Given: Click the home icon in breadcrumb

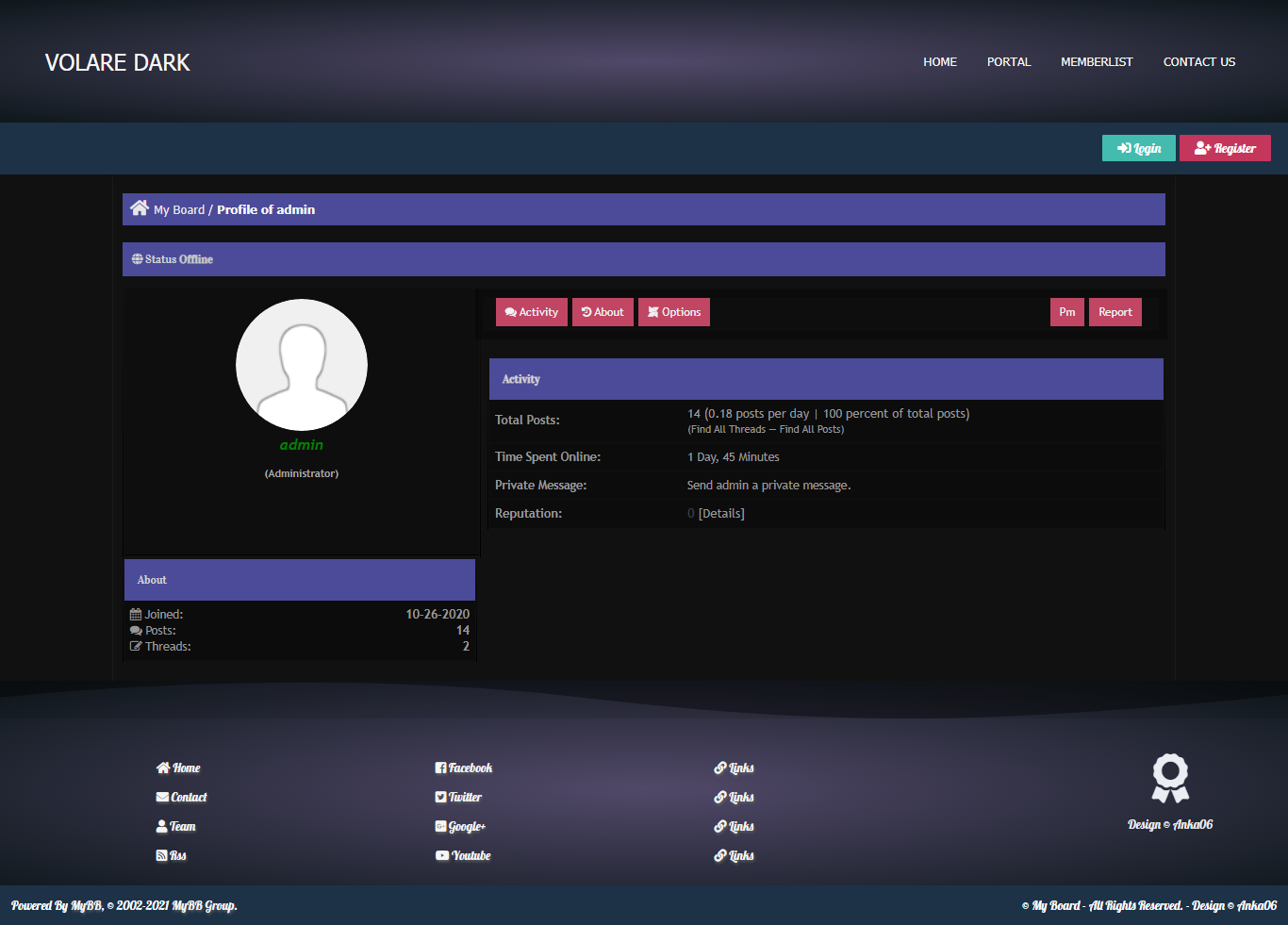Looking at the screenshot, I should [x=140, y=208].
